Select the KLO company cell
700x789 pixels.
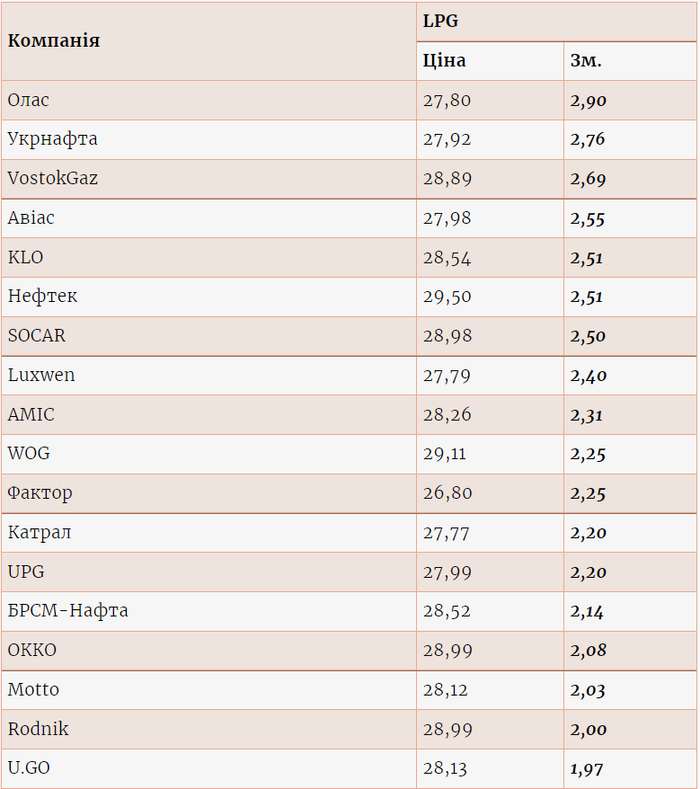(x=26, y=257)
